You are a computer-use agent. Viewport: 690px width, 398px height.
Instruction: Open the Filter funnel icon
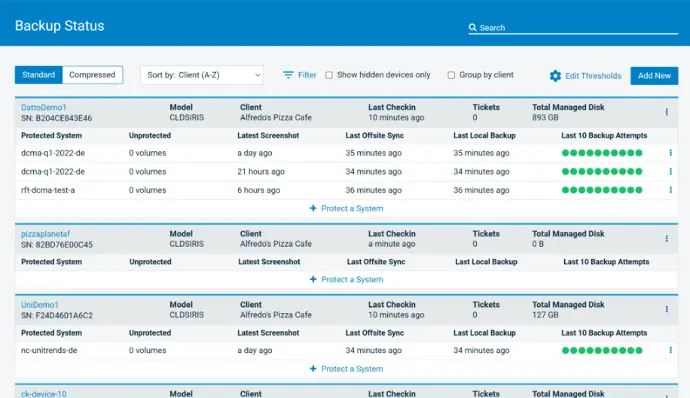pyautogui.click(x=288, y=75)
